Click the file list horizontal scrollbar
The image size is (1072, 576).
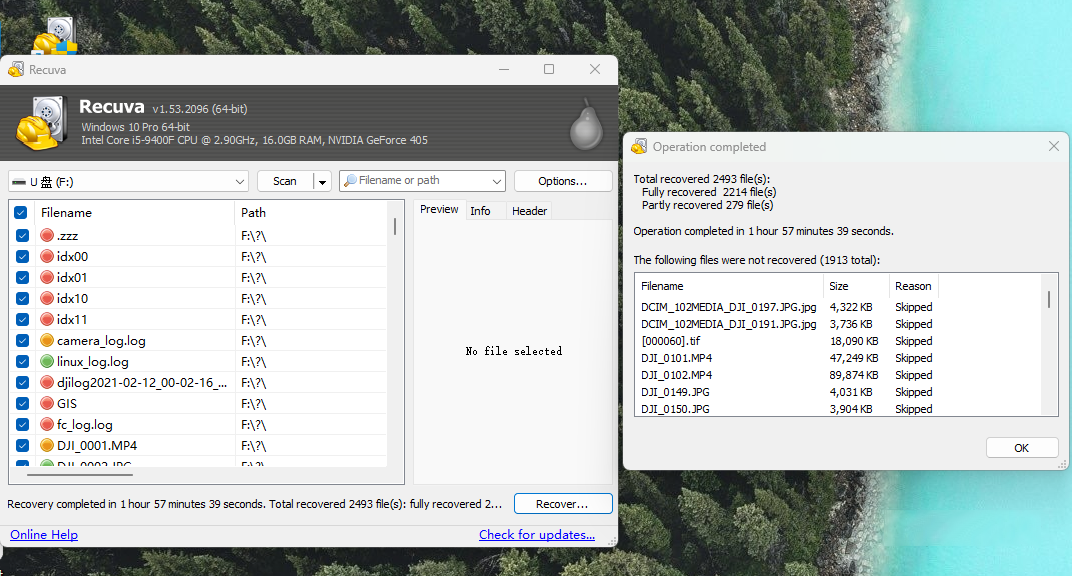pos(80,474)
